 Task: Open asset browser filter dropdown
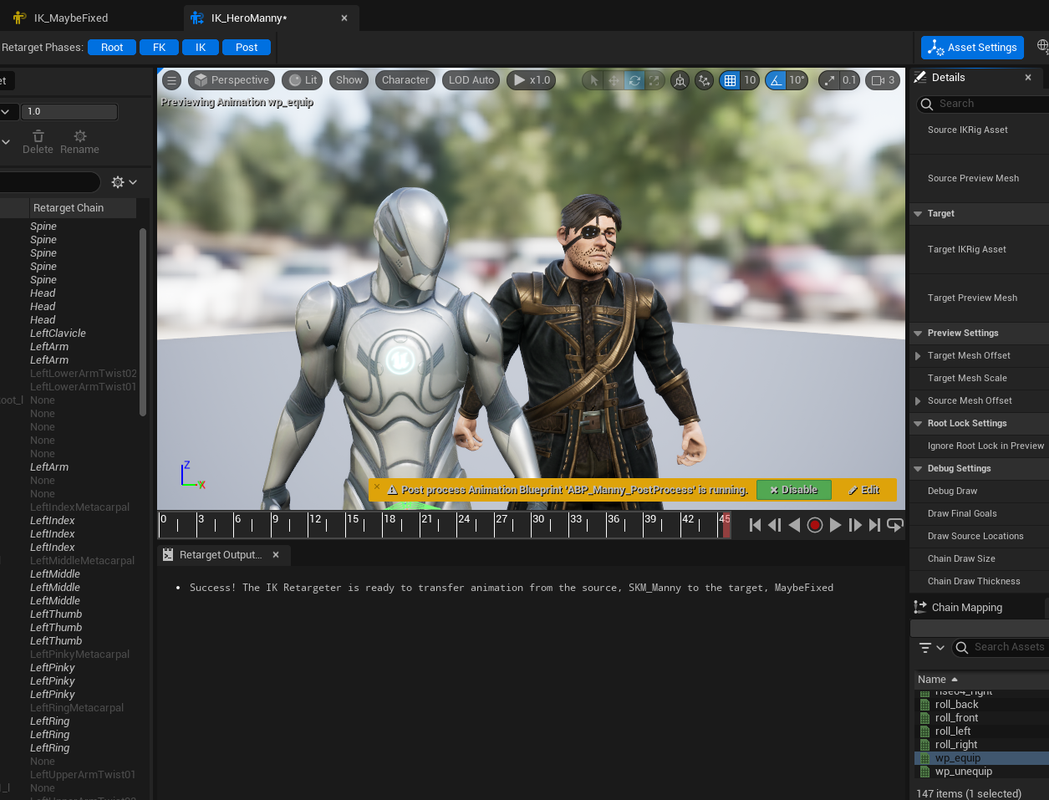pyautogui.click(x=931, y=647)
